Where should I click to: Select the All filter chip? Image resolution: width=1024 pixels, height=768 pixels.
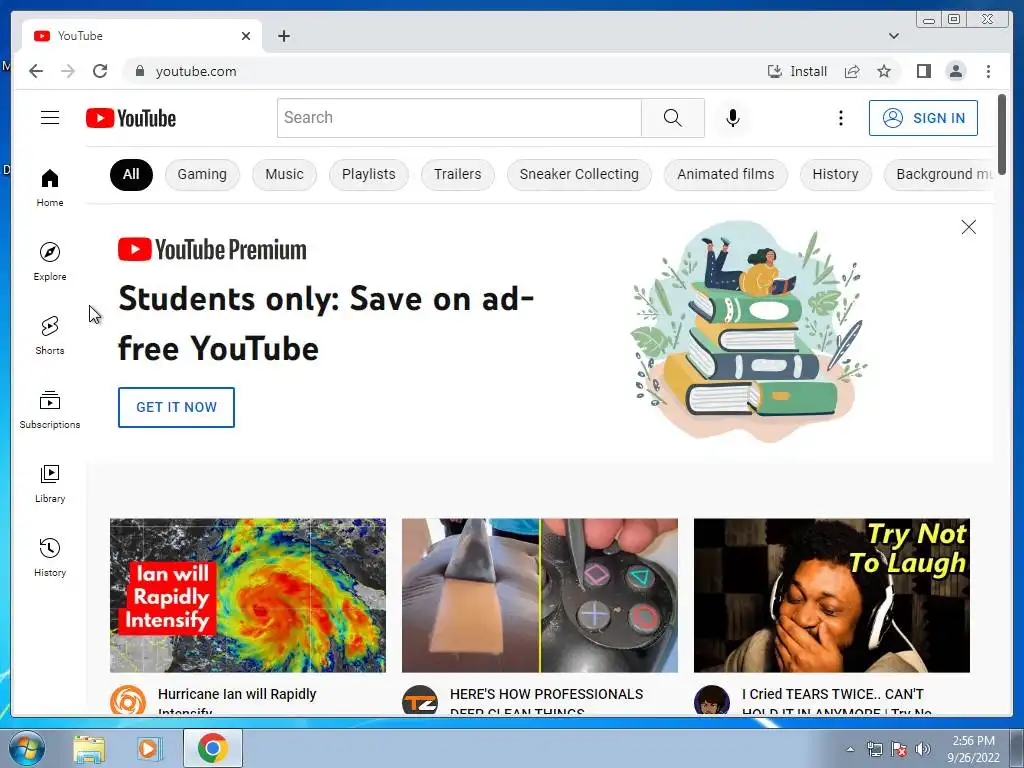131,174
